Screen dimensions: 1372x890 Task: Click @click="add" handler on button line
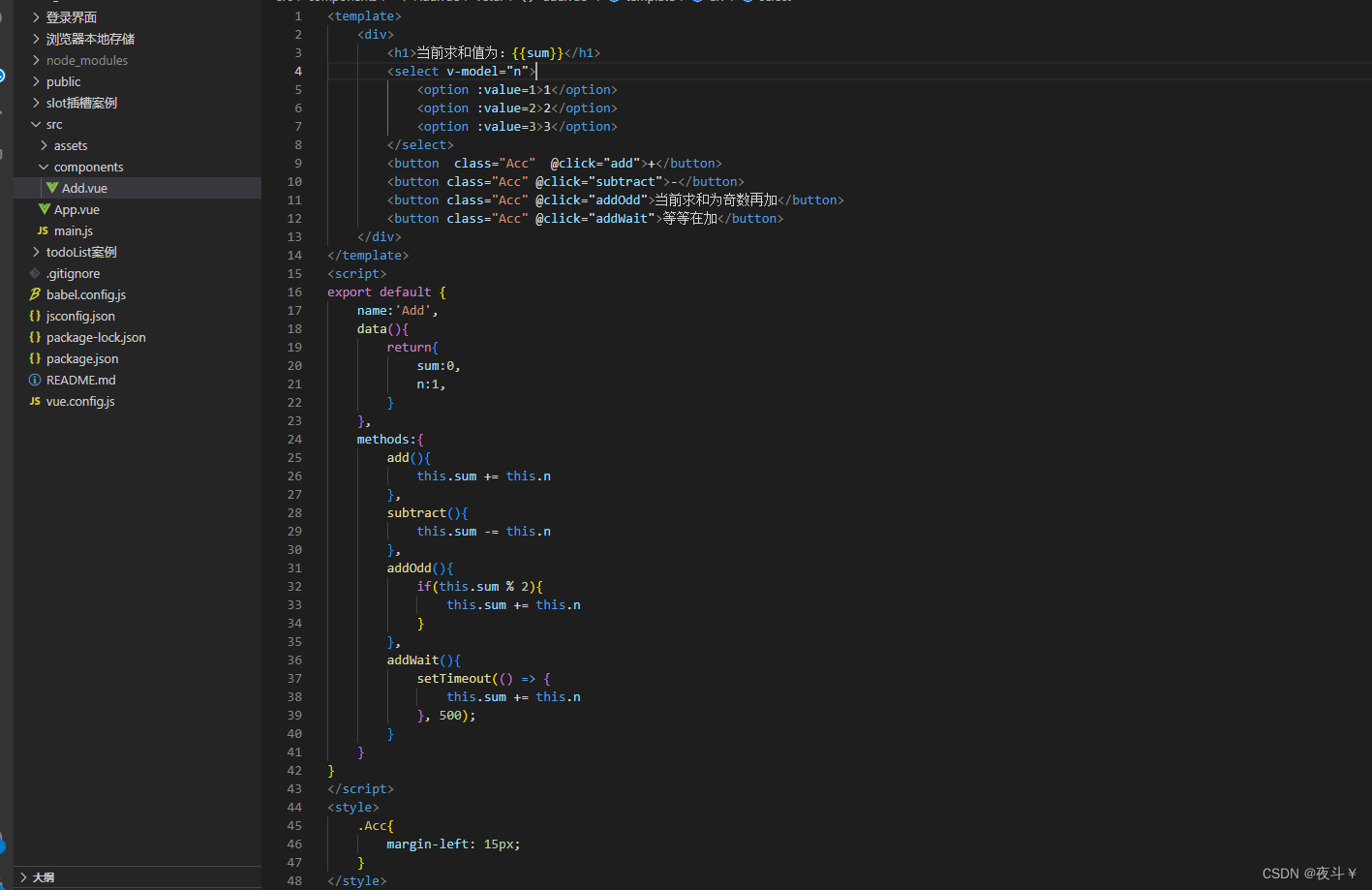click(x=595, y=164)
